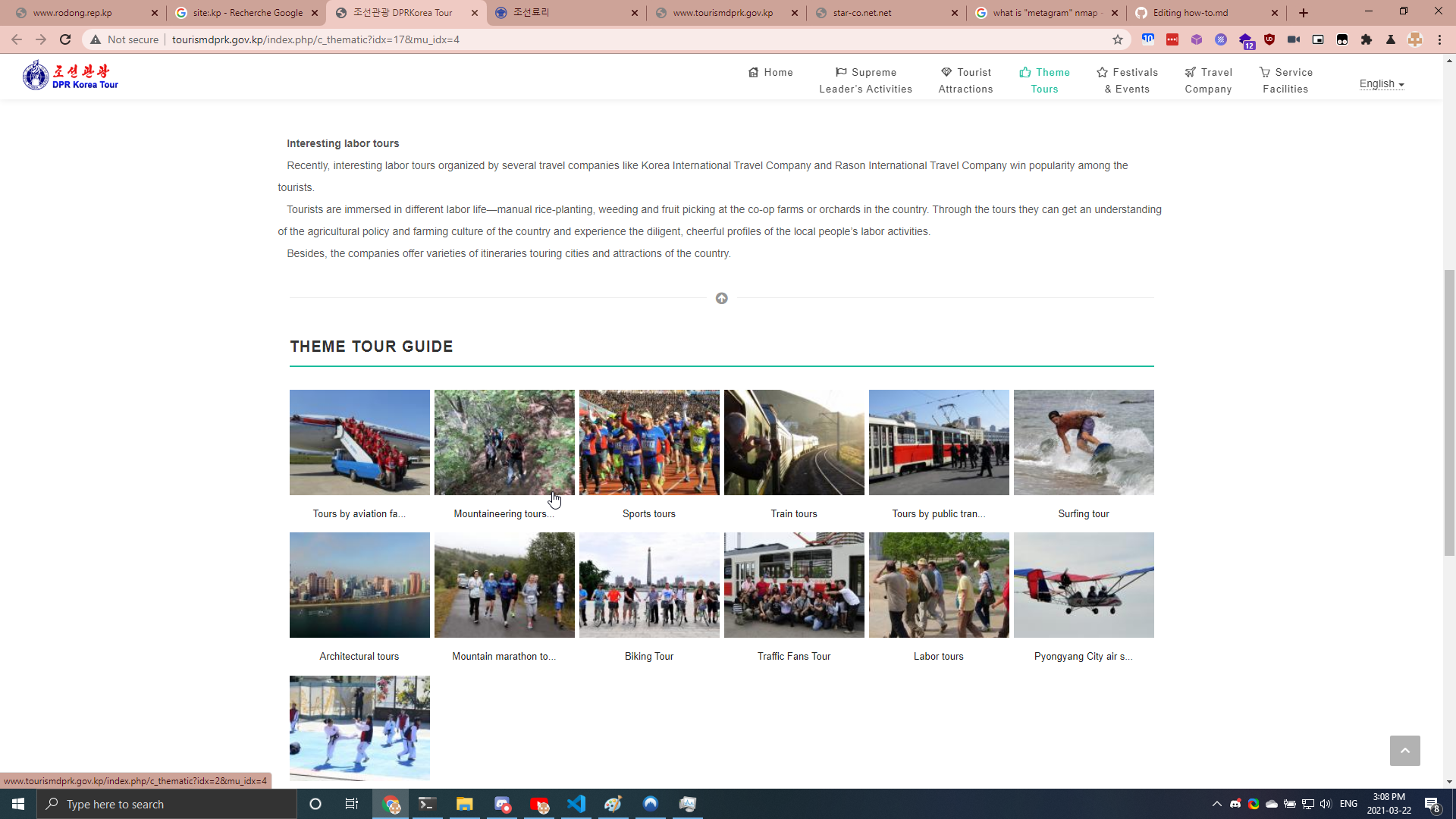Open the Traffic Fans Tour link
The image size is (1456, 819).
pyautogui.click(x=793, y=656)
